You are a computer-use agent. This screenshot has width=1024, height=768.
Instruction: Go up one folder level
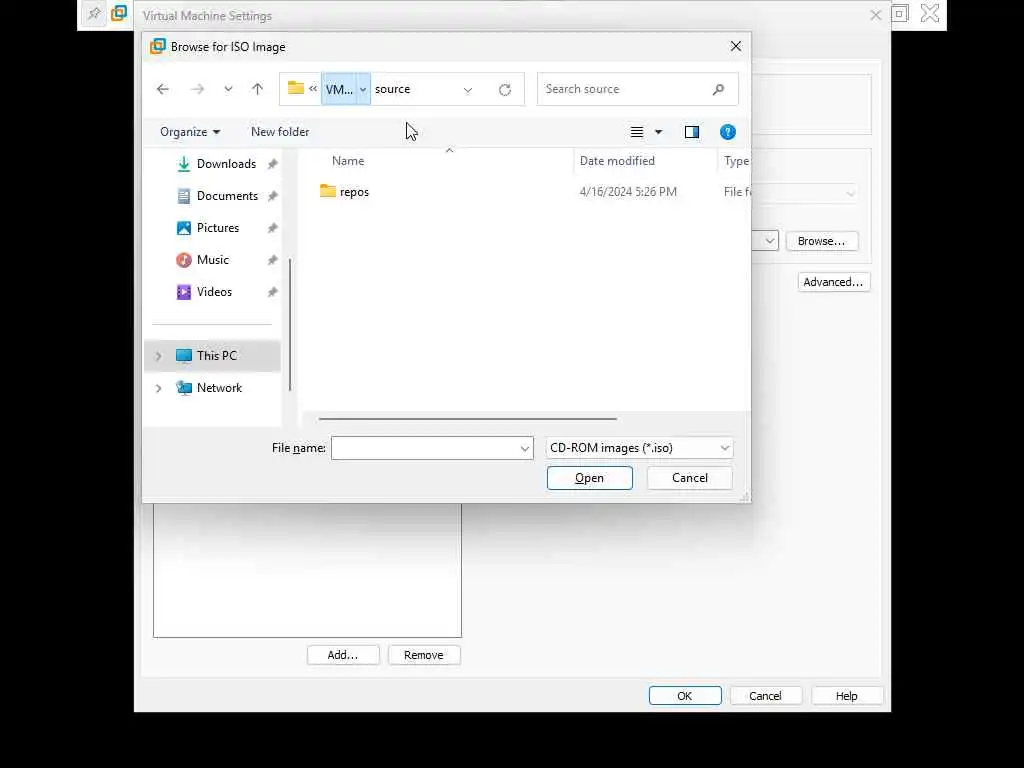(x=257, y=89)
